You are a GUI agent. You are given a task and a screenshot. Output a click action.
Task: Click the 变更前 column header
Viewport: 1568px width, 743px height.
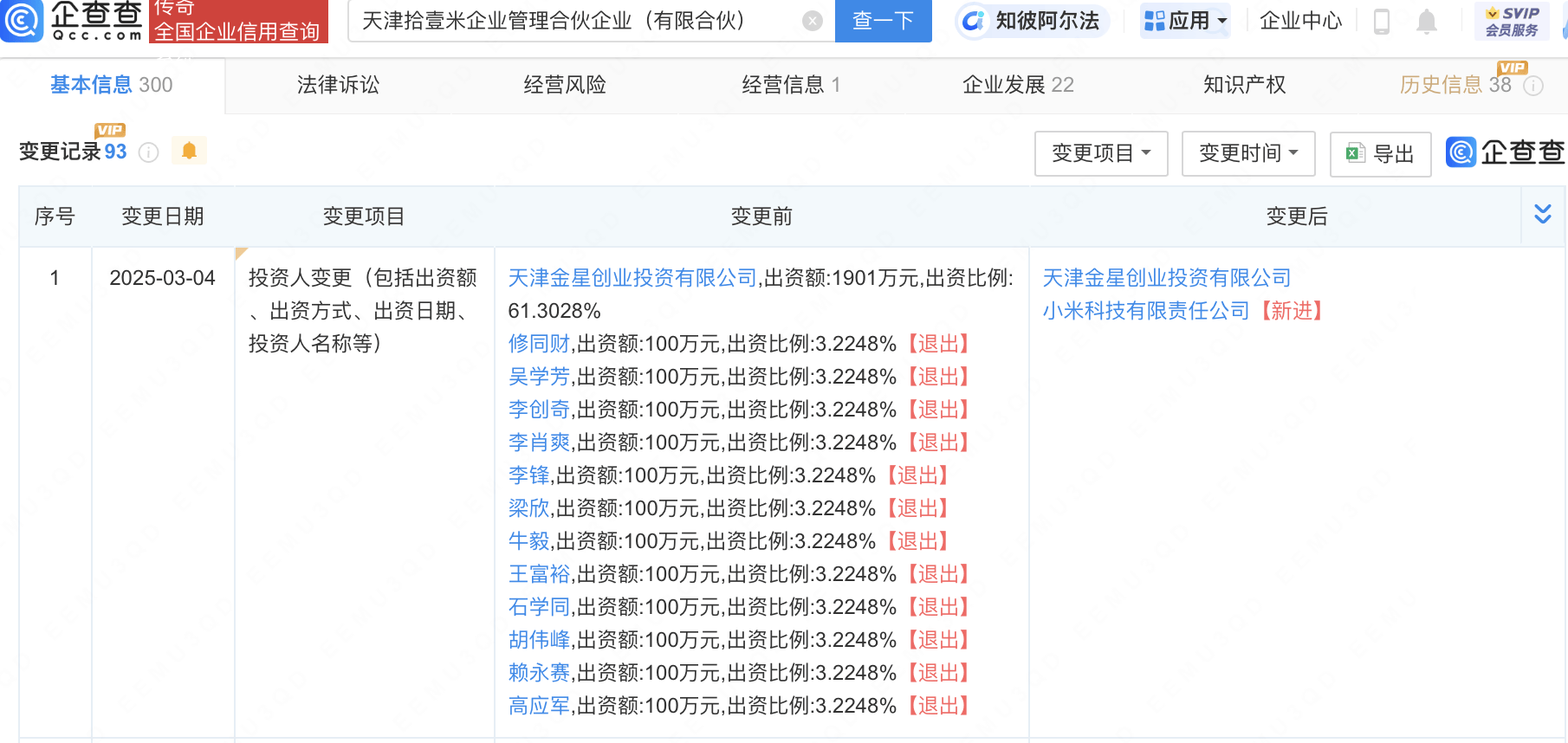tap(761, 216)
